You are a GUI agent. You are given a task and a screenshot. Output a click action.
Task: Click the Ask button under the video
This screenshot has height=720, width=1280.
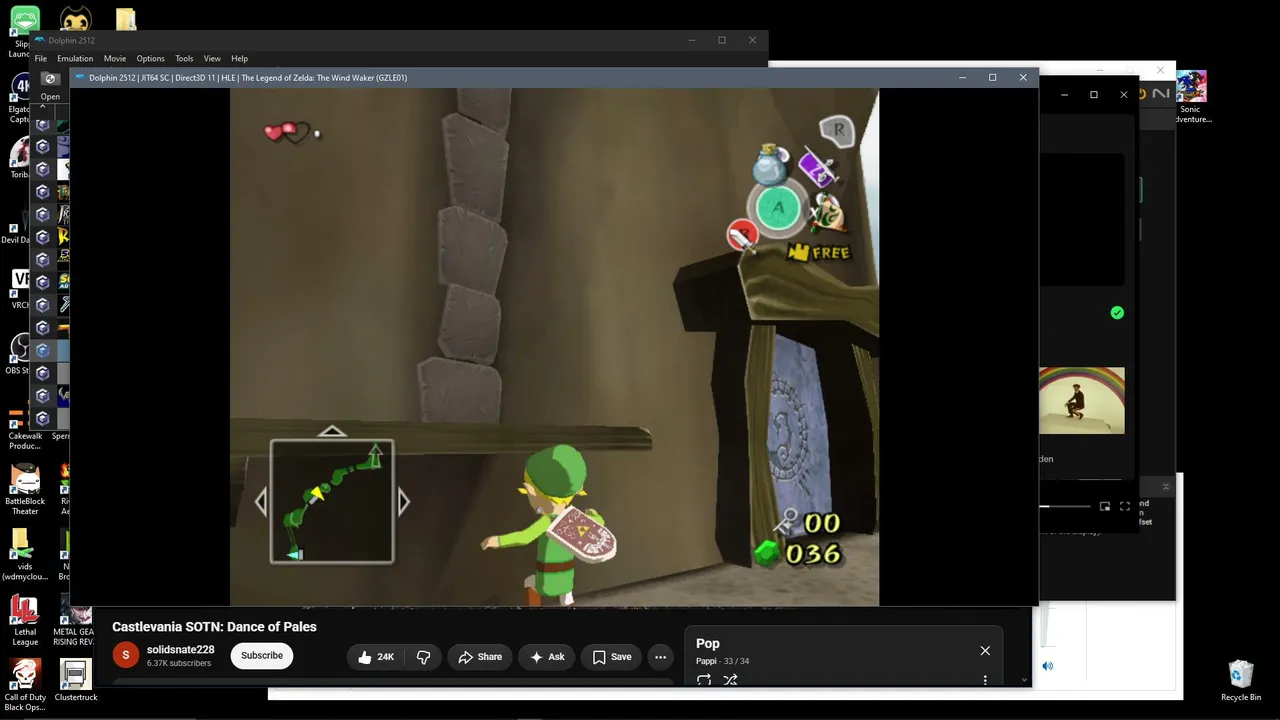547,657
